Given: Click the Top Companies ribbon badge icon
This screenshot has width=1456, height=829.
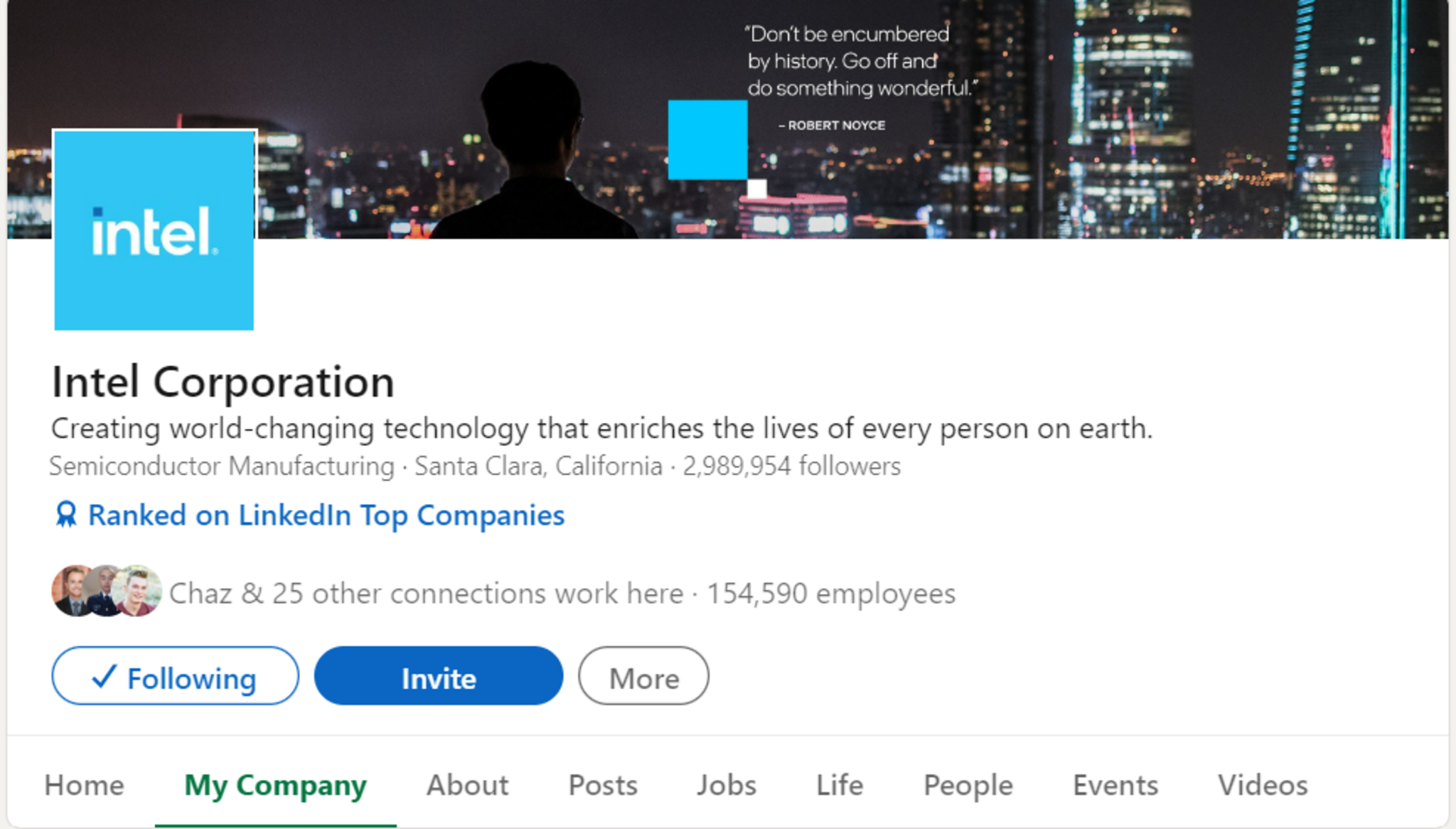Looking at the screenshot, I should click(x=66, y=515).
